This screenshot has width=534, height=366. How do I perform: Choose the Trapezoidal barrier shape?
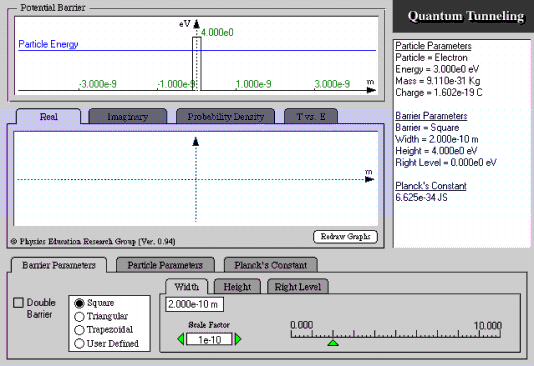pos(79,330)
